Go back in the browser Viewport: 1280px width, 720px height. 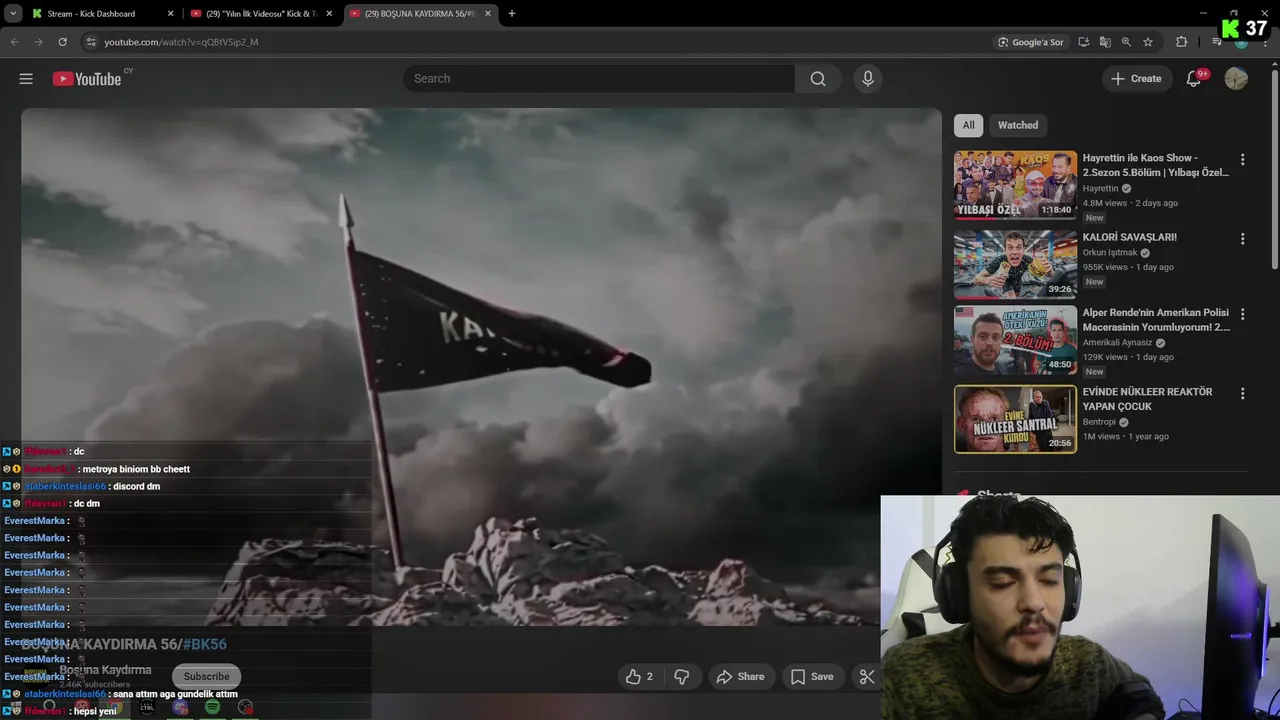pos(14,42)
